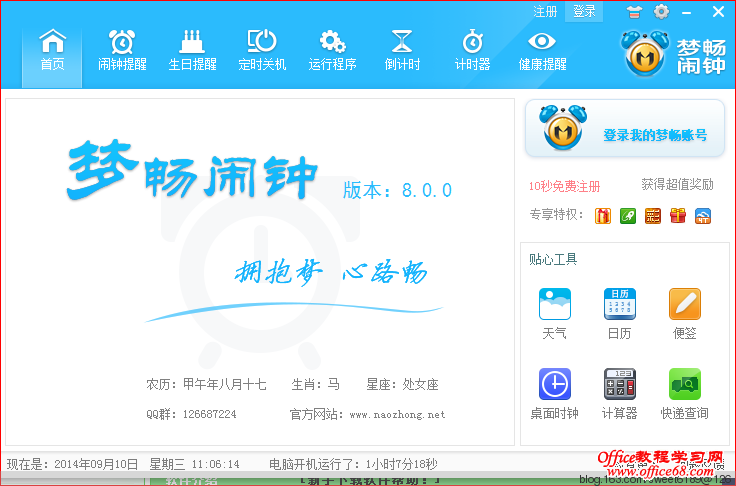
Task: Select 运行程序 run program tab
Action: (x=332, y=51)
